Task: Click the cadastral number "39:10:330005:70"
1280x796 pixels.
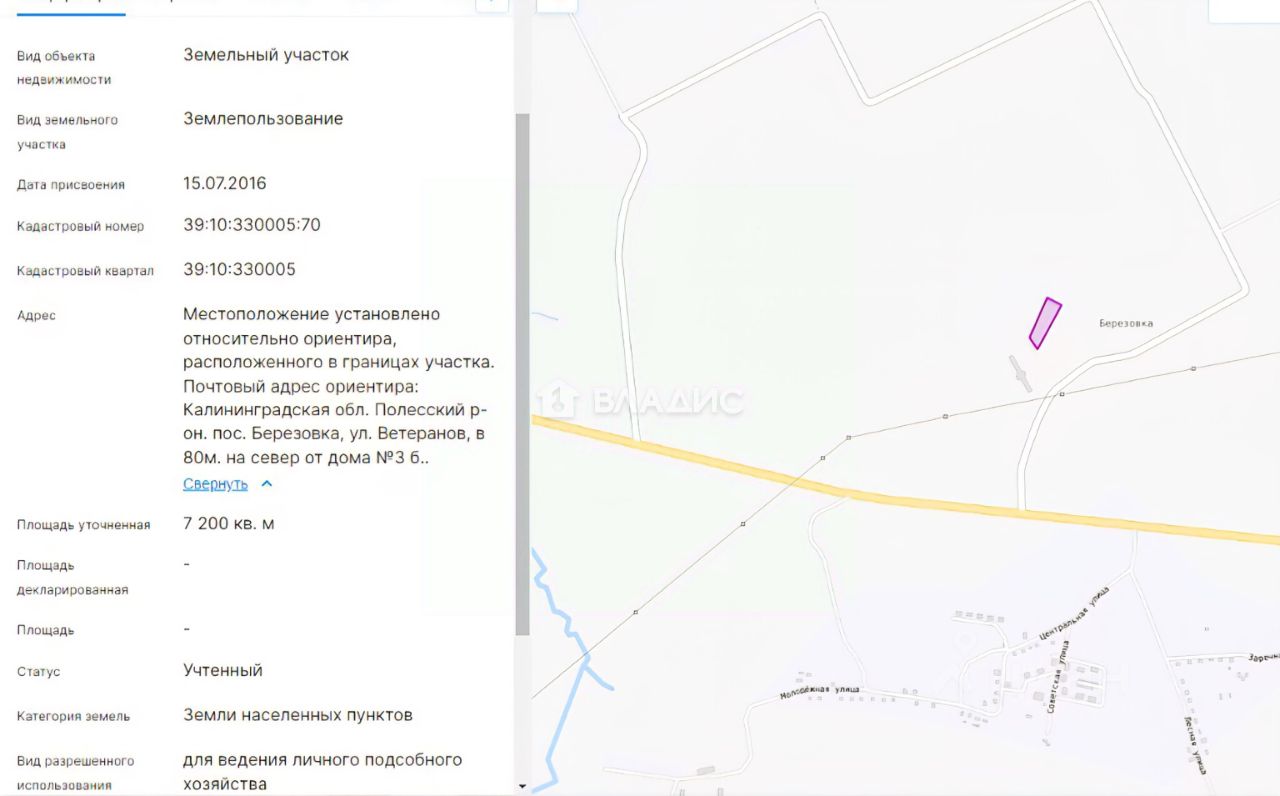Action: click(252, 225)
